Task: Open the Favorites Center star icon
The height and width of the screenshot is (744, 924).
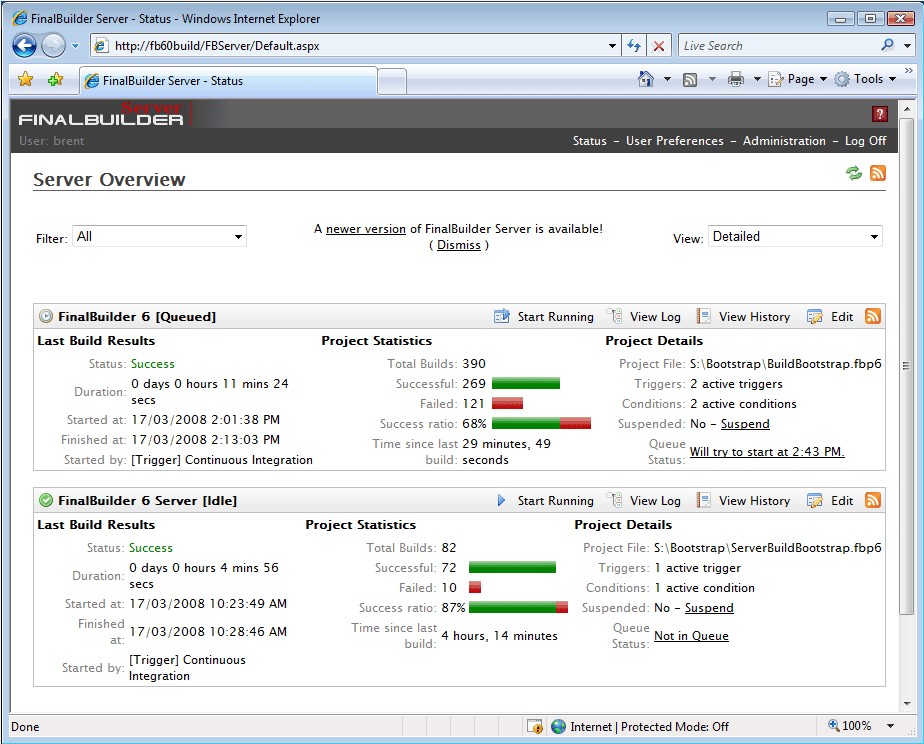Action: click(x=25, y=79)
